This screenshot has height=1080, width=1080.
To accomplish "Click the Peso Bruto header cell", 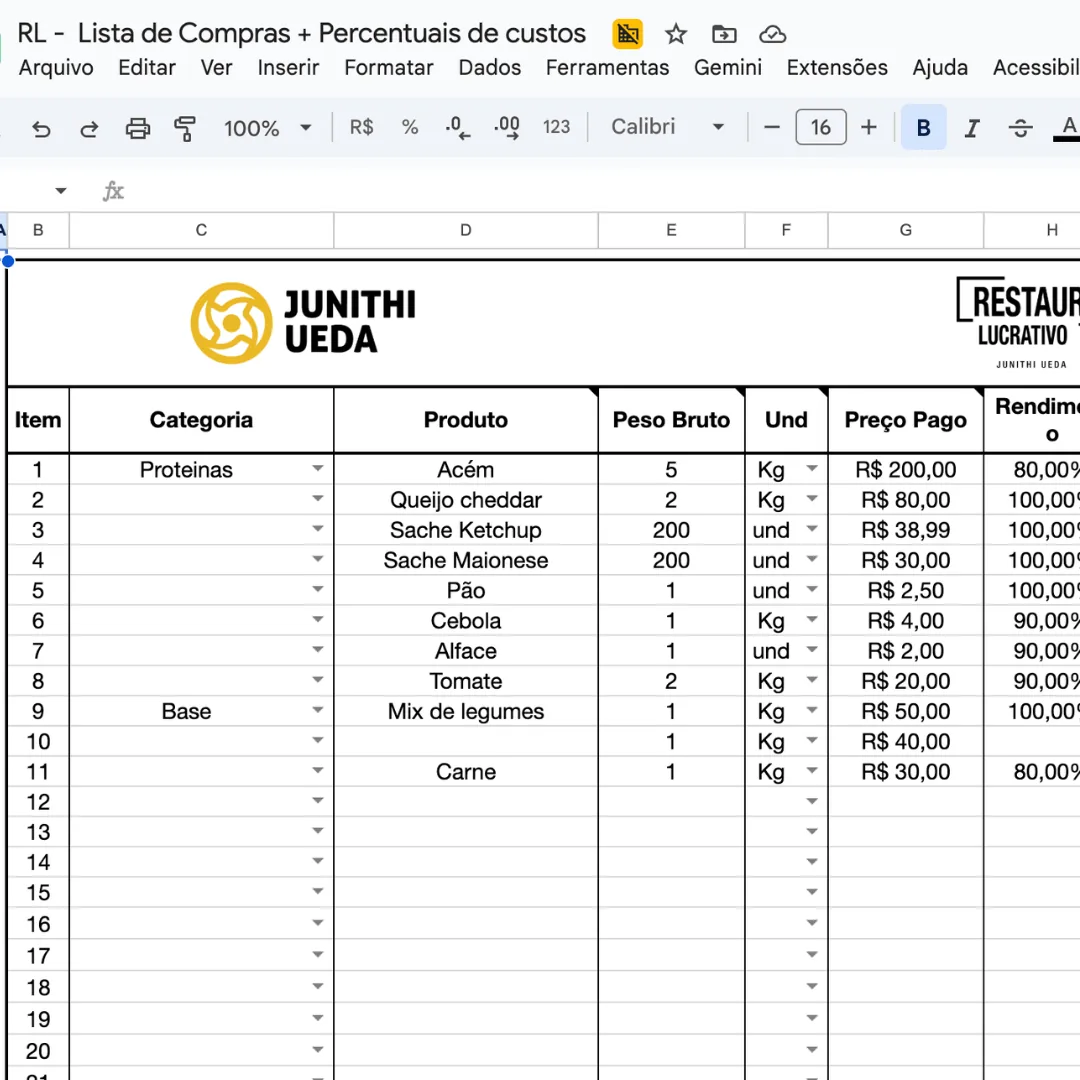I will [671, 419].
